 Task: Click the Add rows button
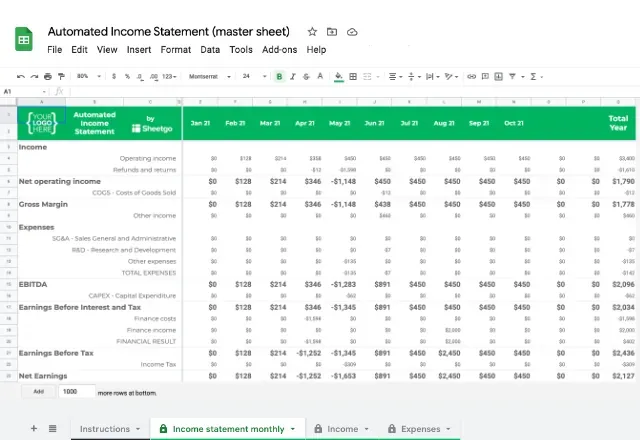tap(38, 392)
